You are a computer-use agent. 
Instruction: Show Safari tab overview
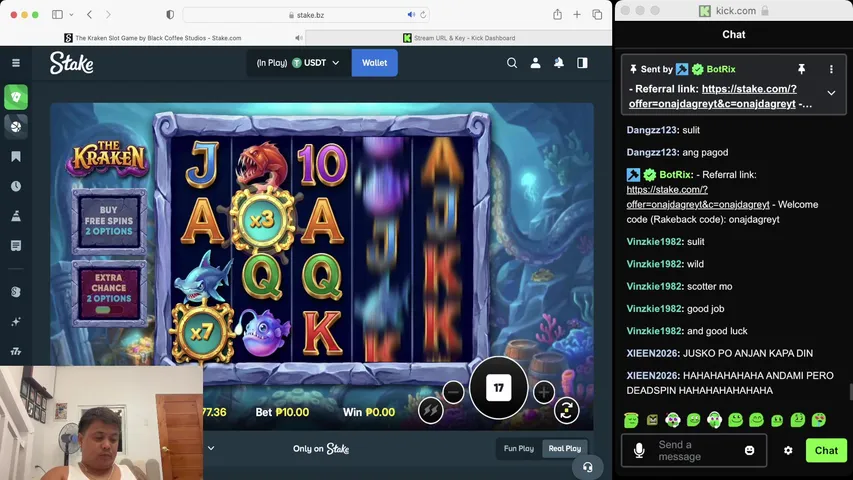click(597, 15)
